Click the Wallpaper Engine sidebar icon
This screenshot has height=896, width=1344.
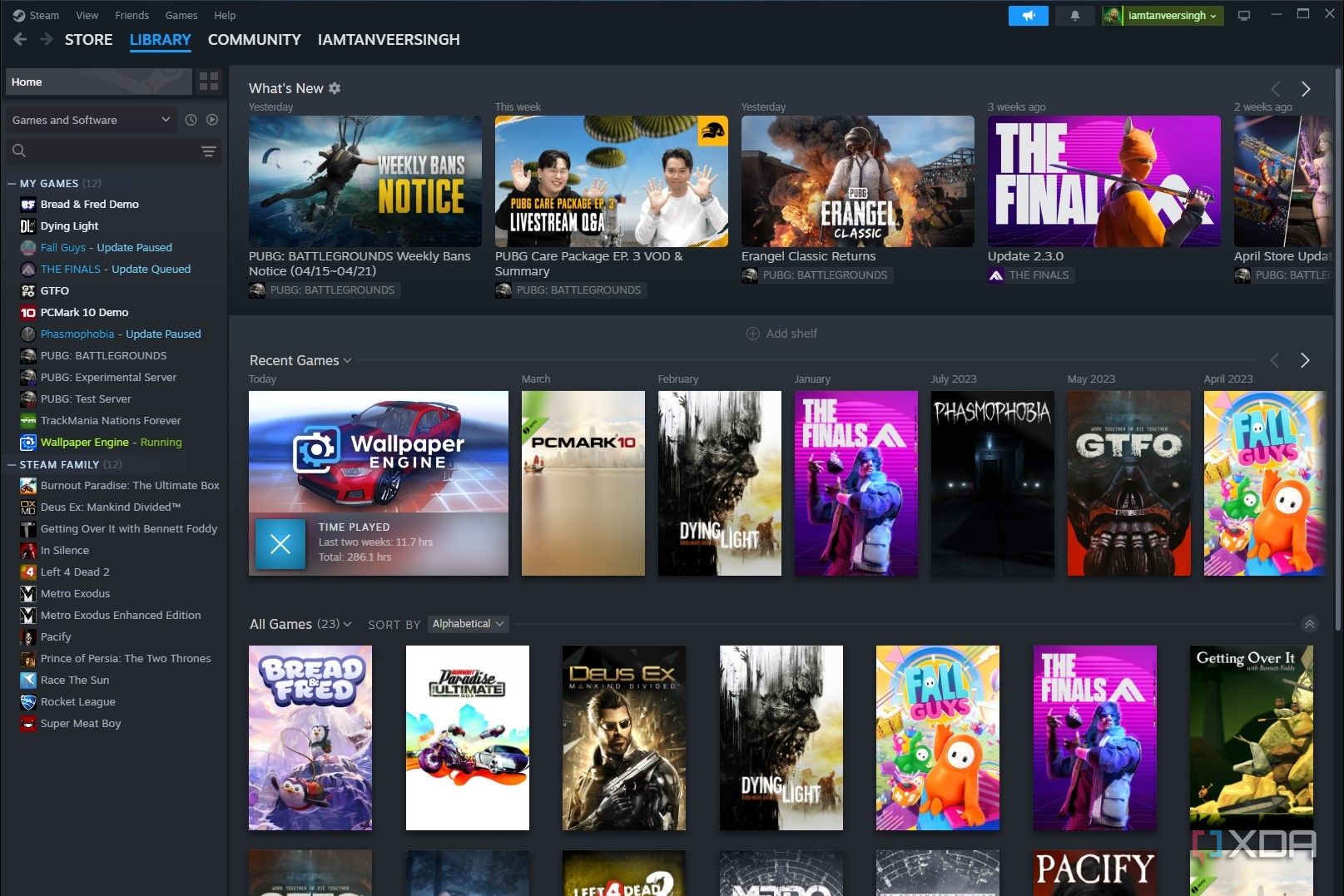point(27,443)
